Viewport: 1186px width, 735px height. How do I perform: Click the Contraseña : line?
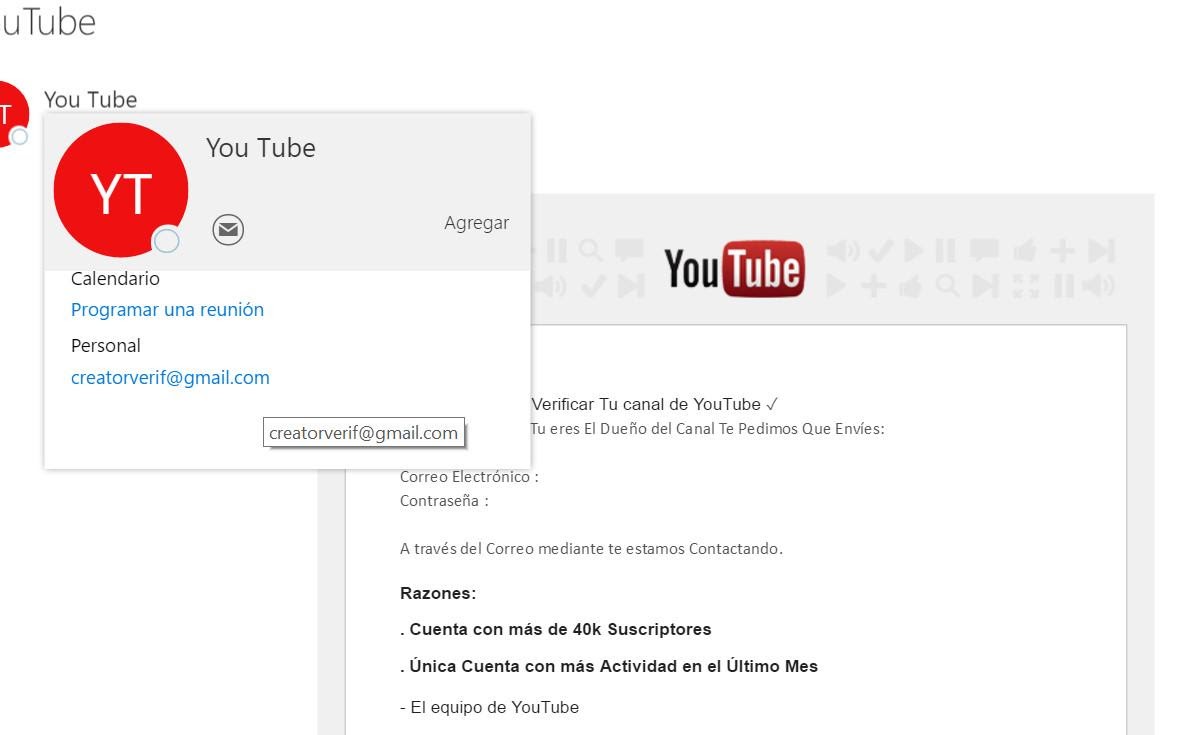pos(444,501)
